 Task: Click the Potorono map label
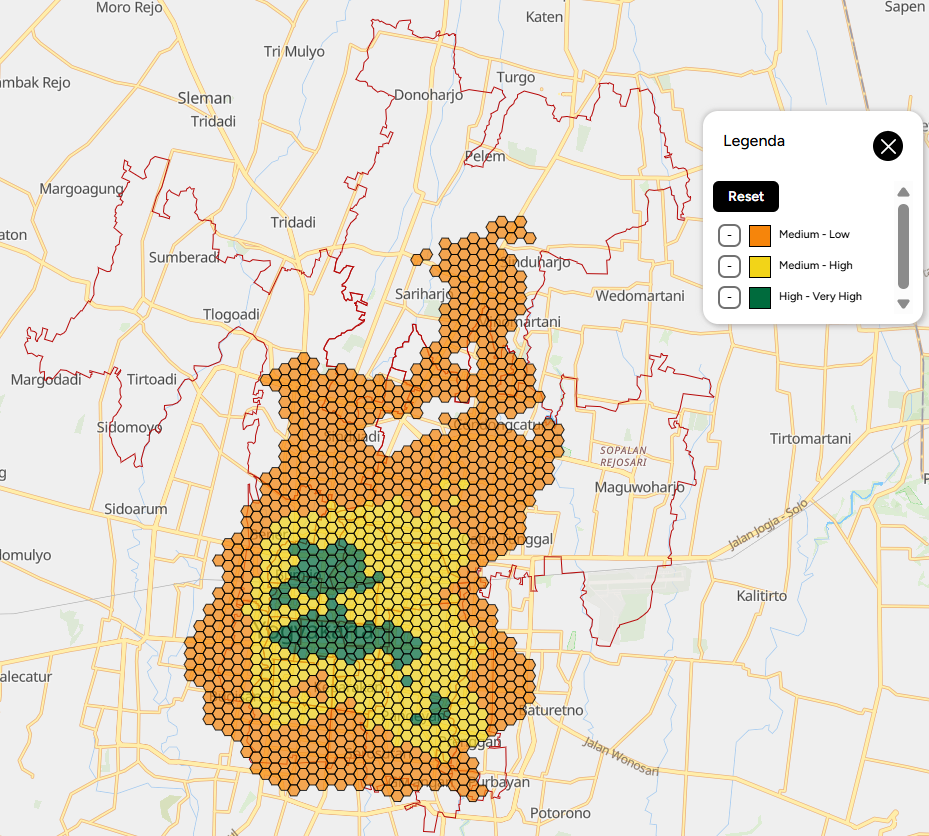560,813
